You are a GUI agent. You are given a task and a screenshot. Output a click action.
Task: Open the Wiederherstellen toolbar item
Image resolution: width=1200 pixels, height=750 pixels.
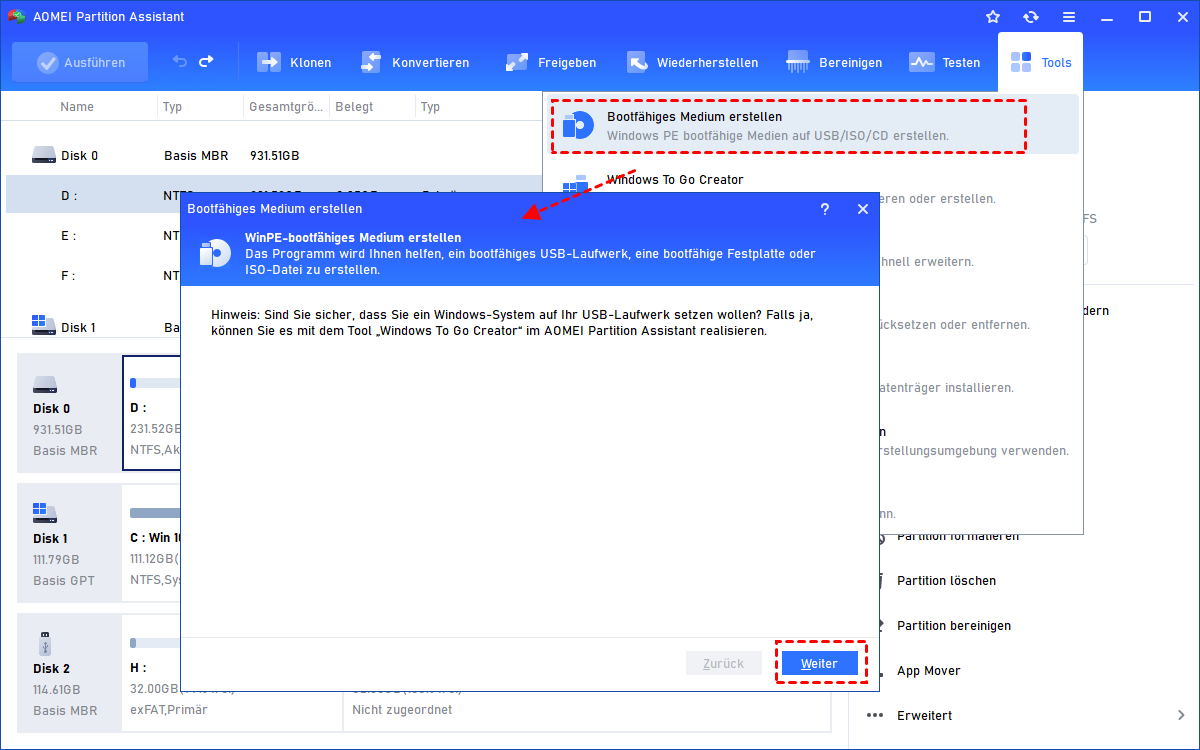[692, 62]
